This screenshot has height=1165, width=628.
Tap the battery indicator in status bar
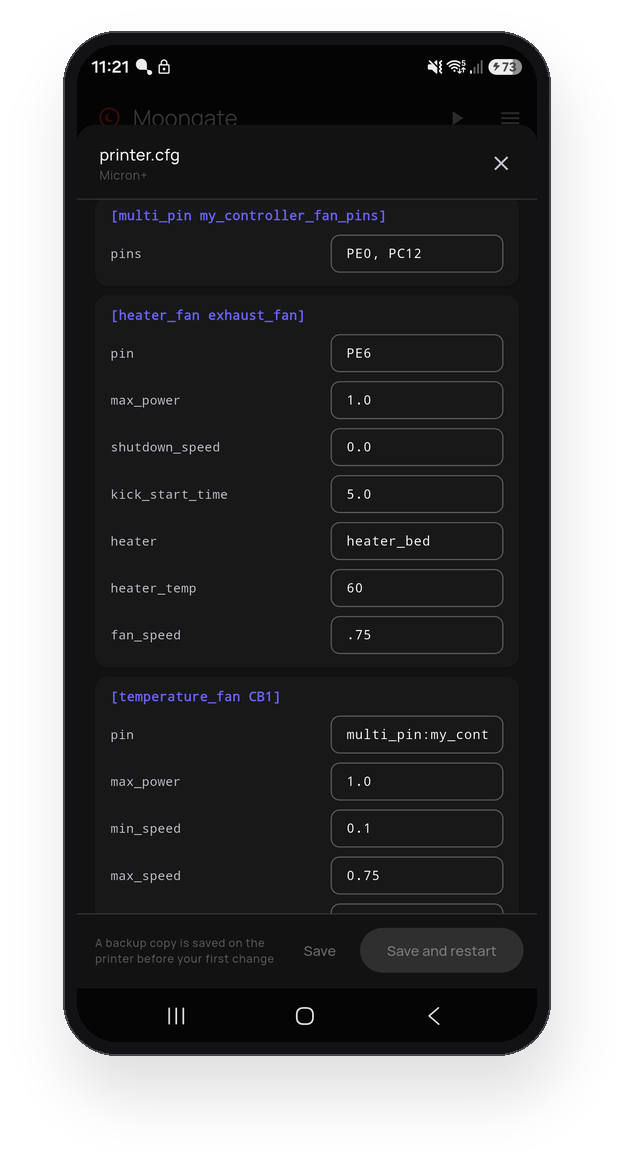pyautogui.click(x=505, y=67)
